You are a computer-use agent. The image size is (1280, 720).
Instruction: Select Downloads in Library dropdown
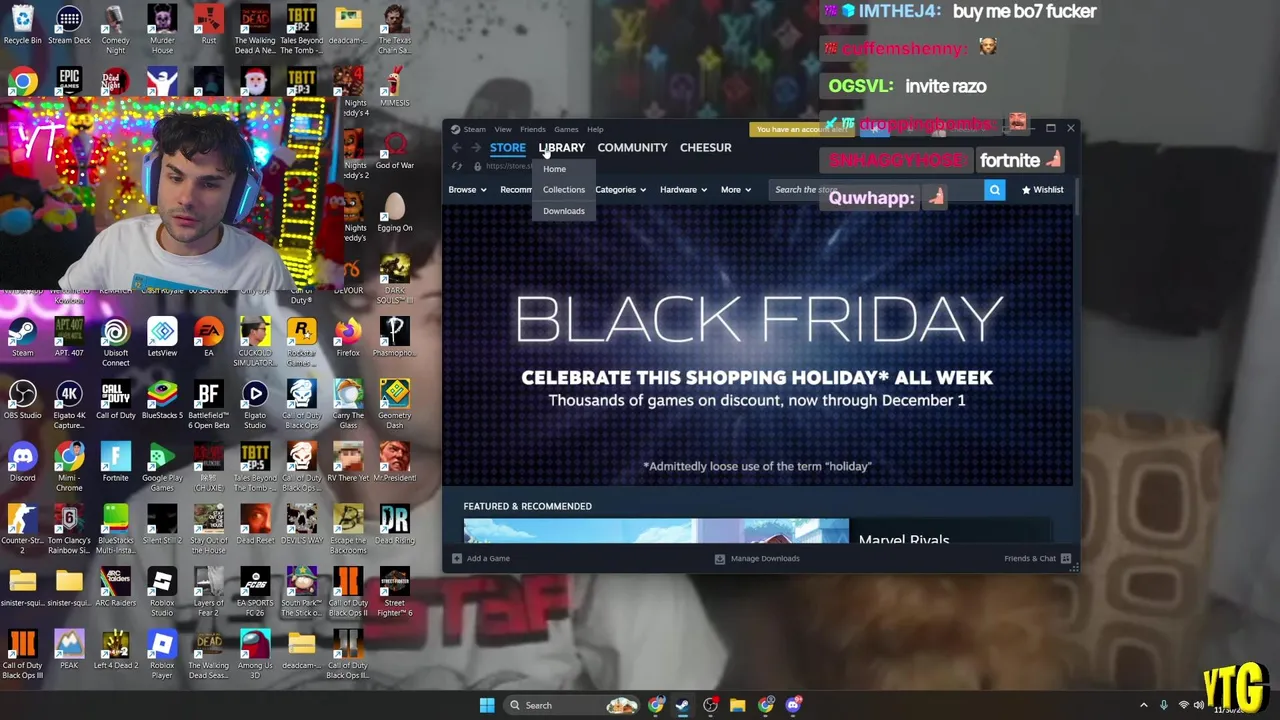pos(564,211)
